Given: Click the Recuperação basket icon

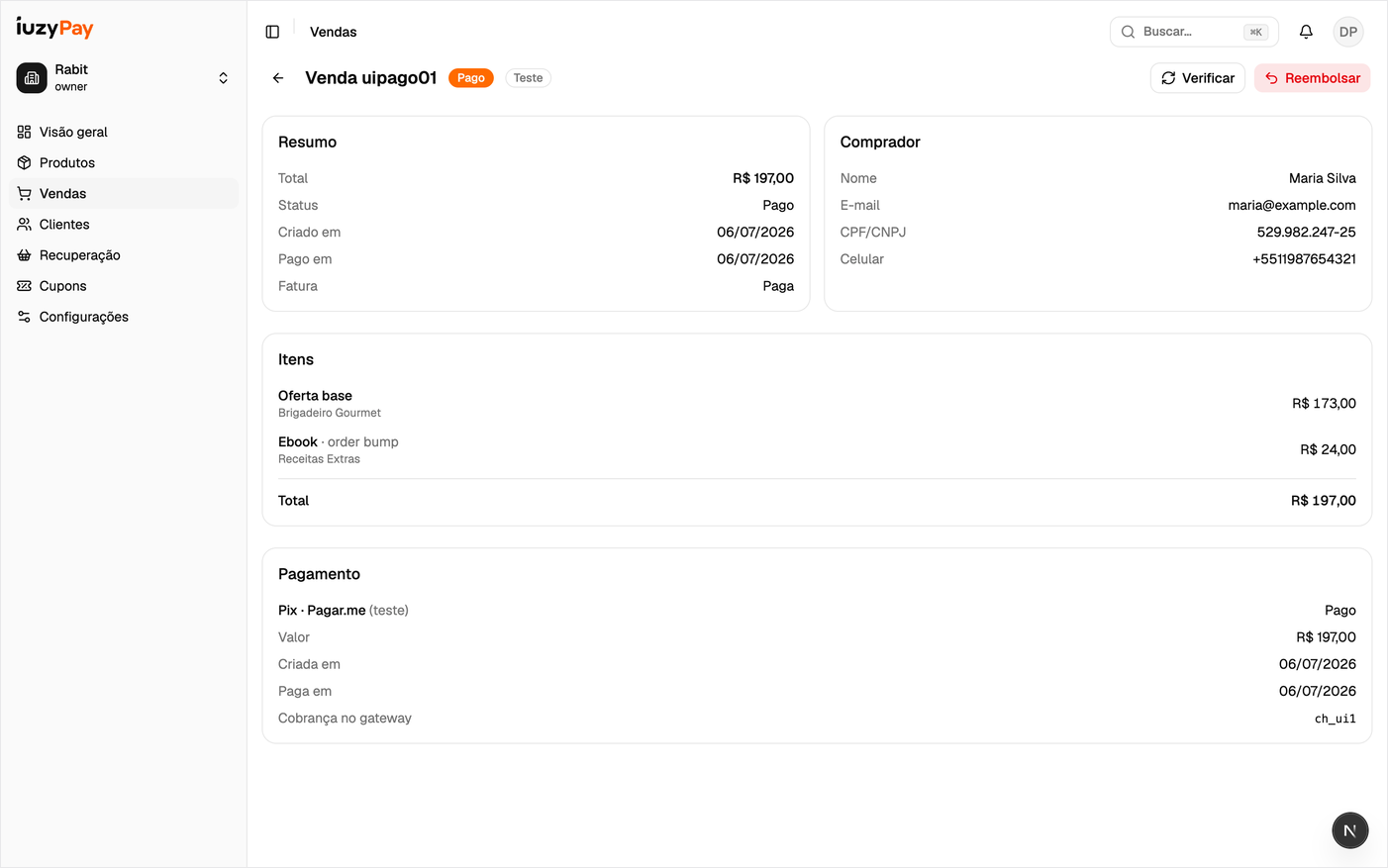Looking at the screenshot, I should click(x=24, y=254).
